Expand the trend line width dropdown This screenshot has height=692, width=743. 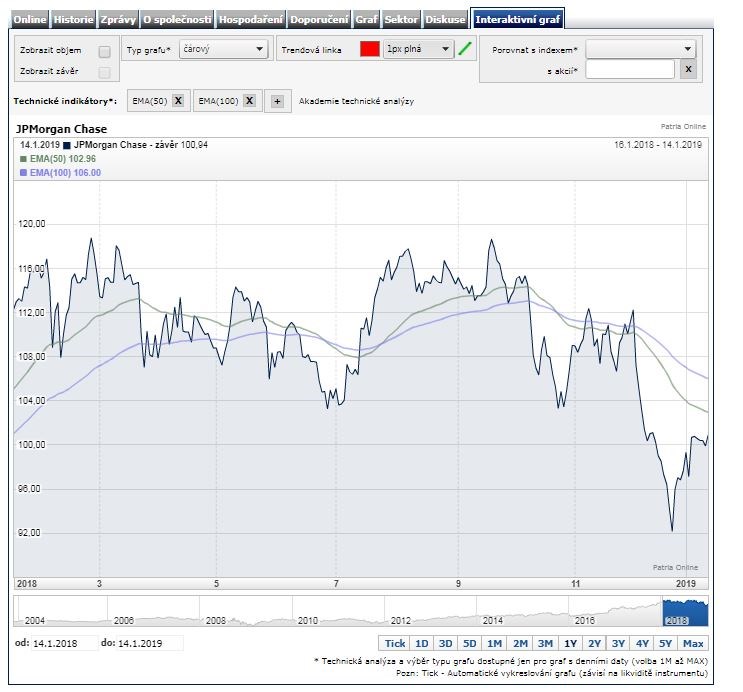418,49
